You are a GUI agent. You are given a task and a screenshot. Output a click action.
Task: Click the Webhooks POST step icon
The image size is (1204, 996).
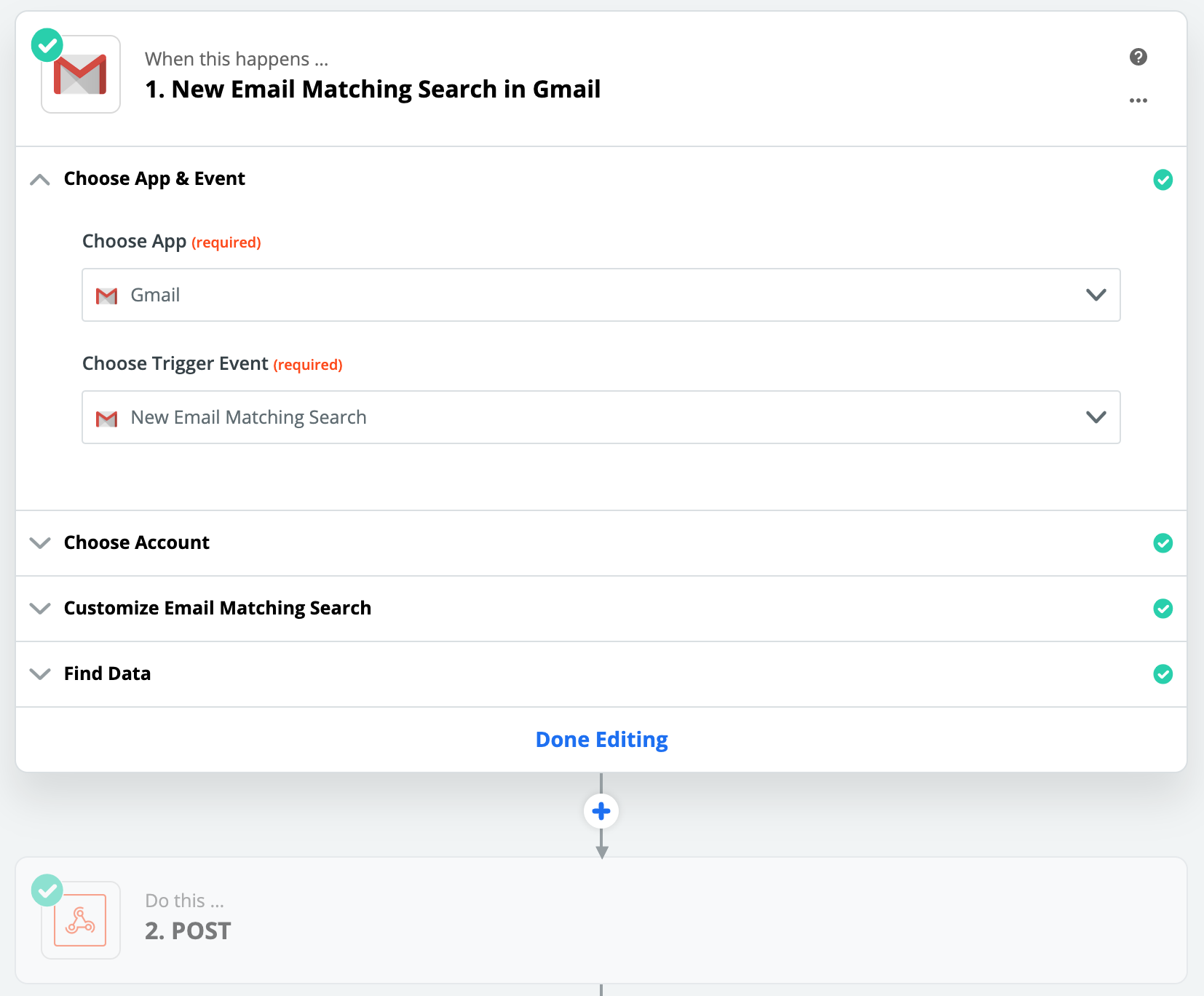click(x=81, y=920)
